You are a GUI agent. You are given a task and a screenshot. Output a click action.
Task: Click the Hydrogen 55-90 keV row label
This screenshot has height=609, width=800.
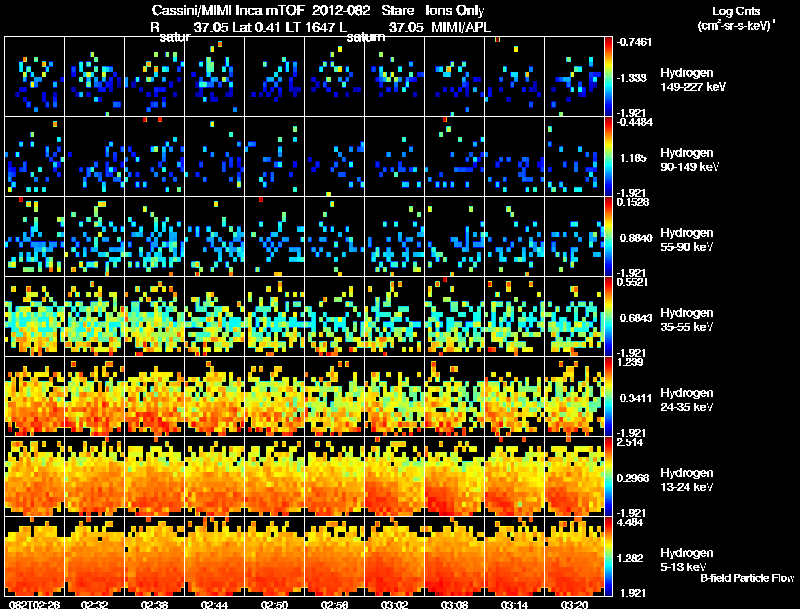click(686, 240)
